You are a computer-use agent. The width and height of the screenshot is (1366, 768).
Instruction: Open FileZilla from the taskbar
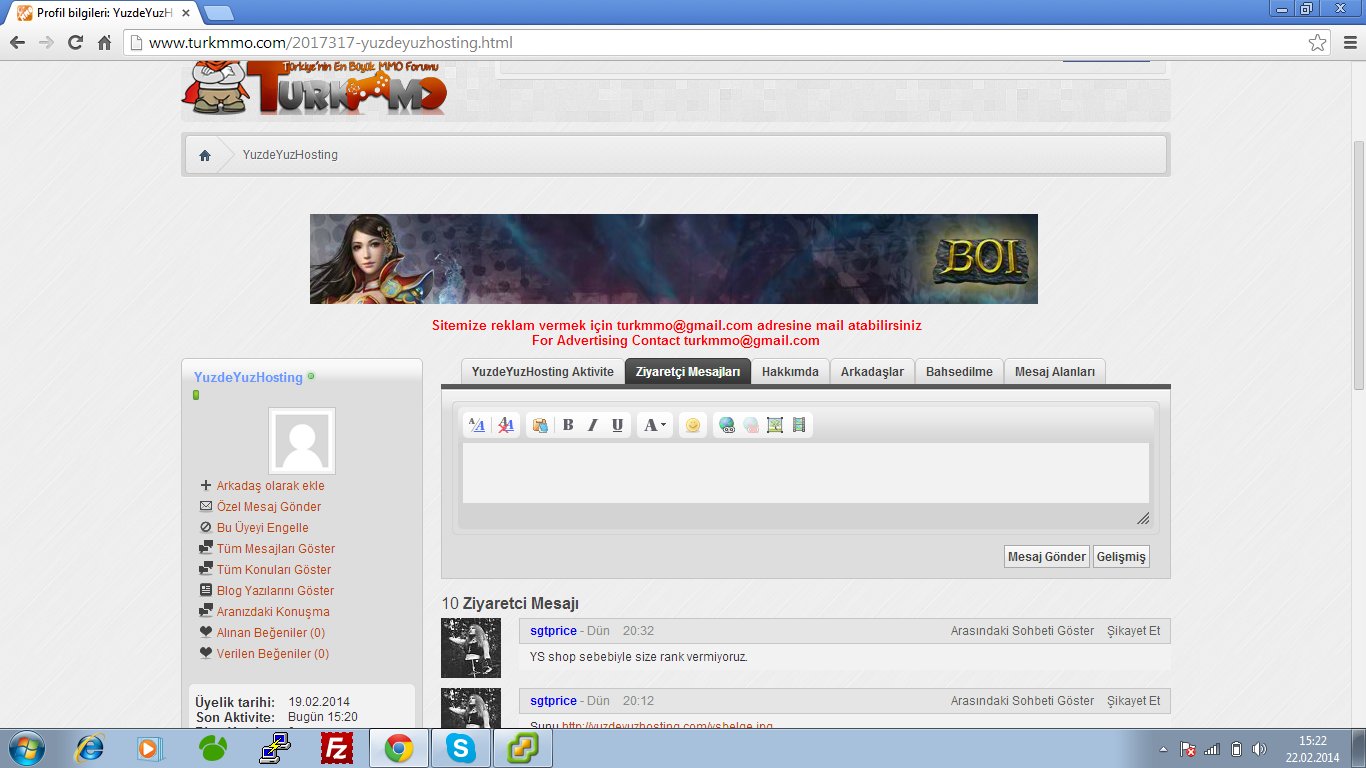click(337, 748)
